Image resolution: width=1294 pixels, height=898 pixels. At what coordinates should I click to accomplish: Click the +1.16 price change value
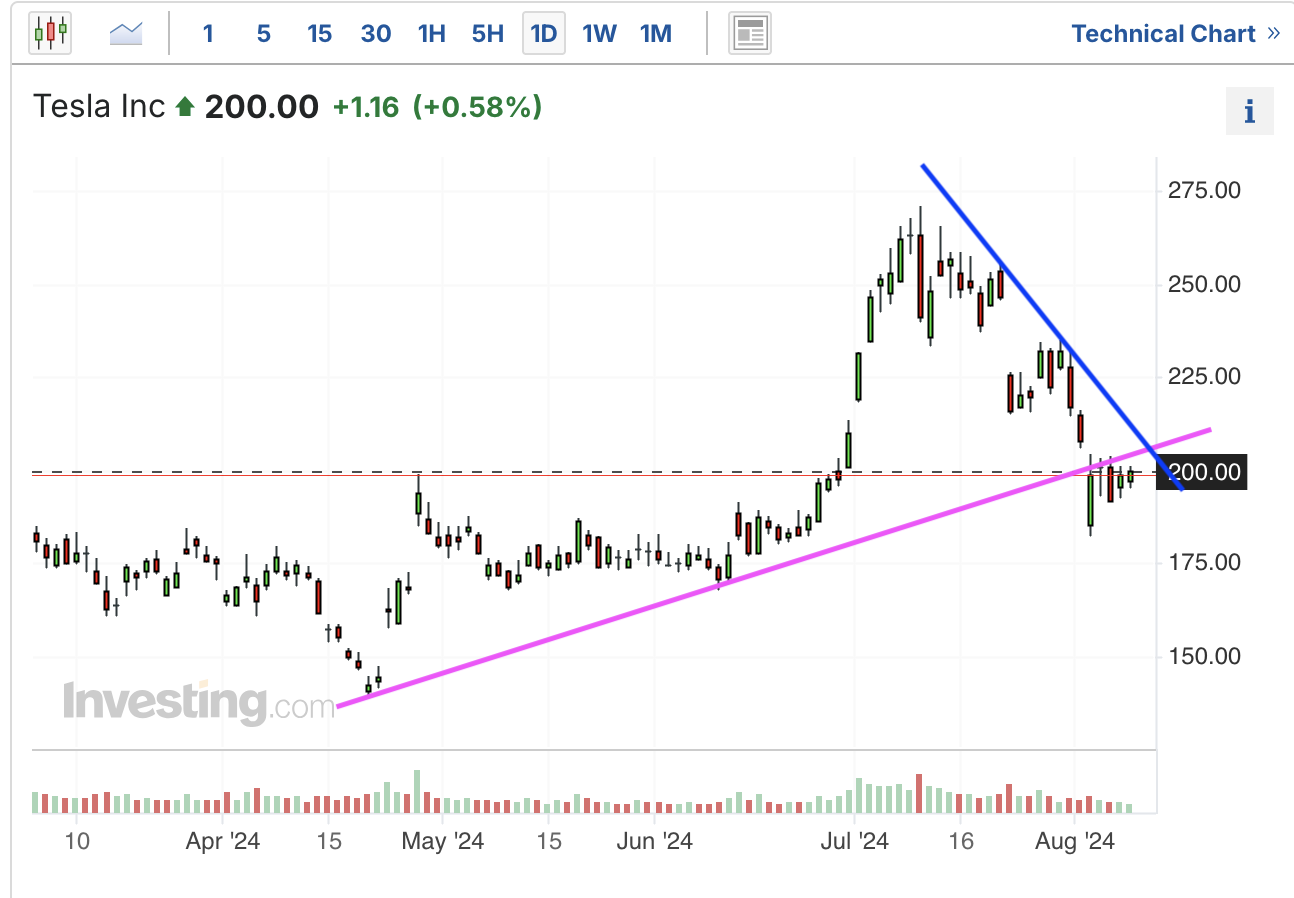(x=366, y=106)
